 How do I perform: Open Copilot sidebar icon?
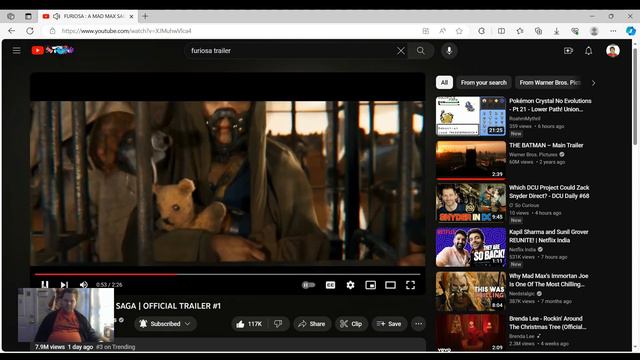(631, 31)
